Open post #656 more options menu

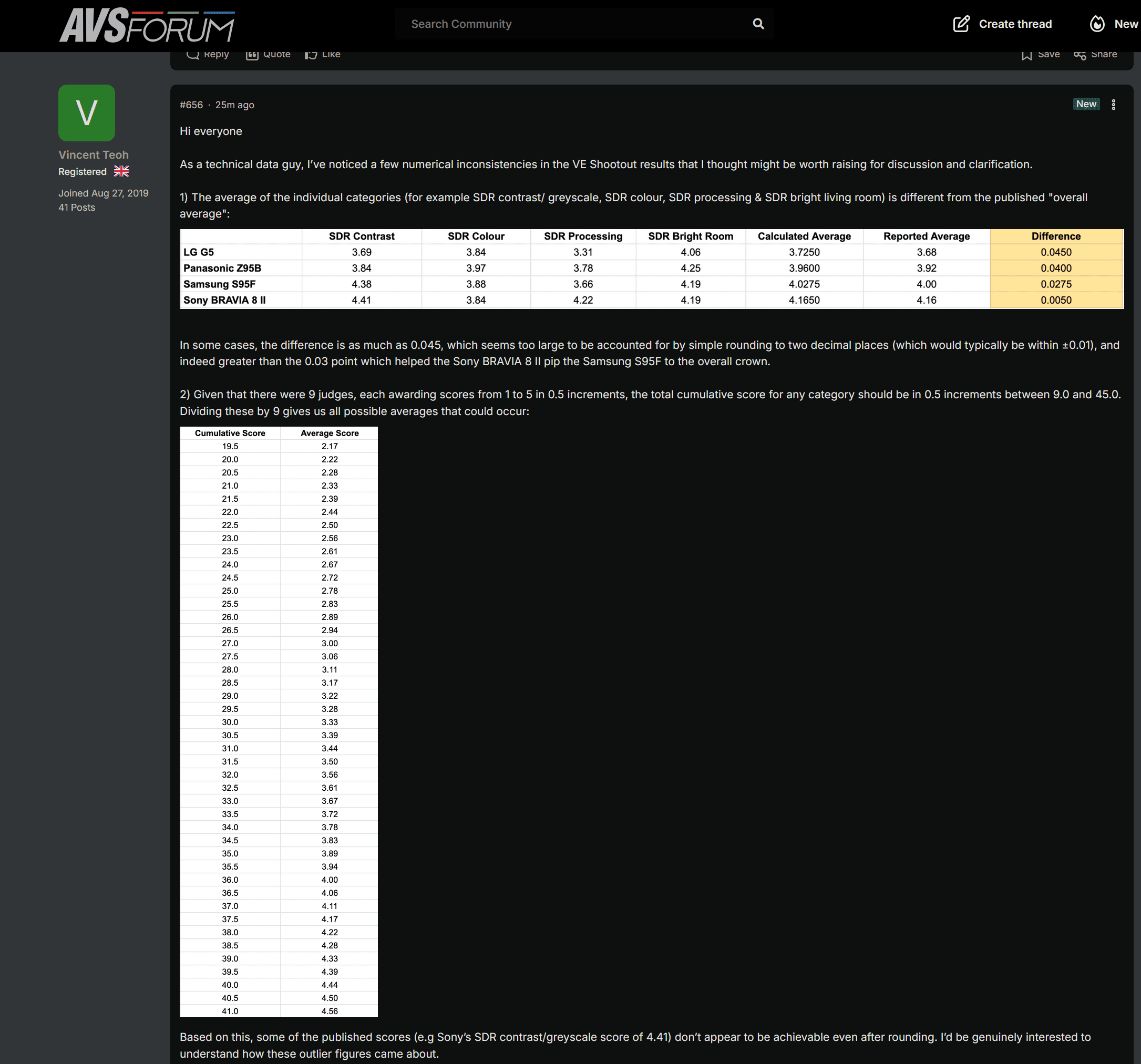pyautogui.click(x=1114, y=105)
